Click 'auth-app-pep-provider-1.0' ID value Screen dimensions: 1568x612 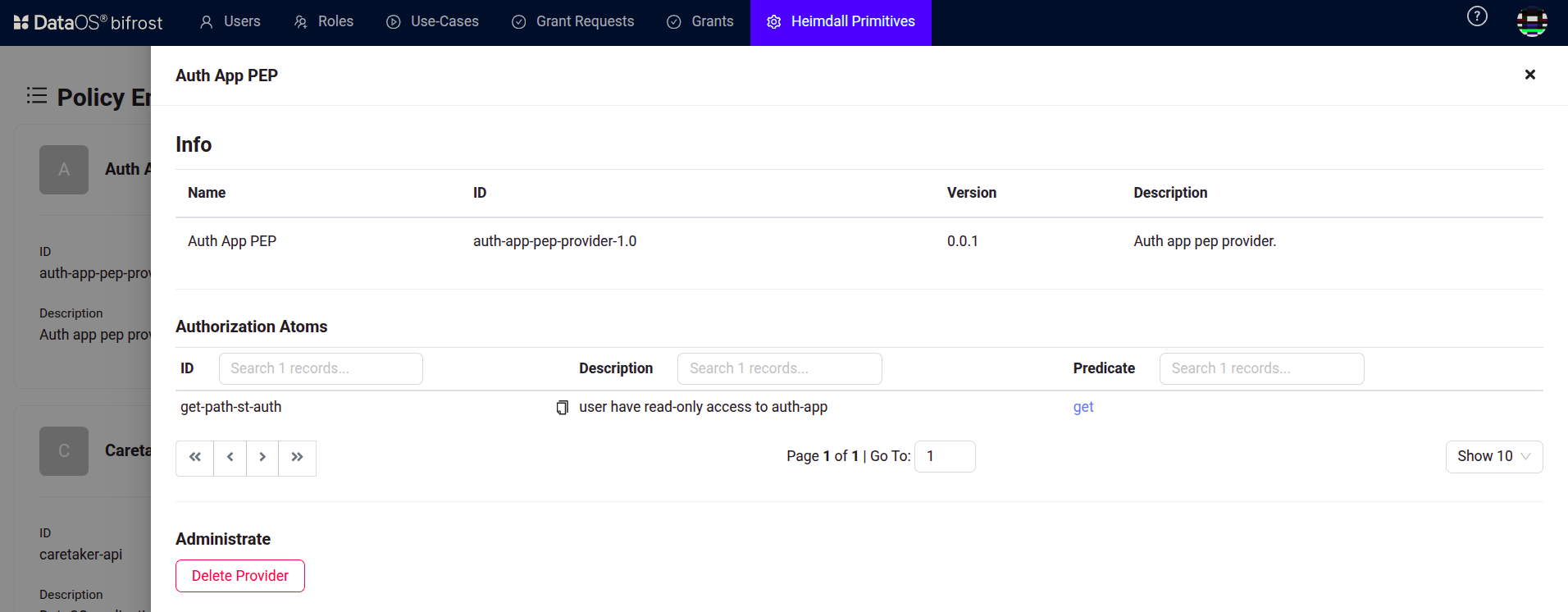[x=554, y=241]
